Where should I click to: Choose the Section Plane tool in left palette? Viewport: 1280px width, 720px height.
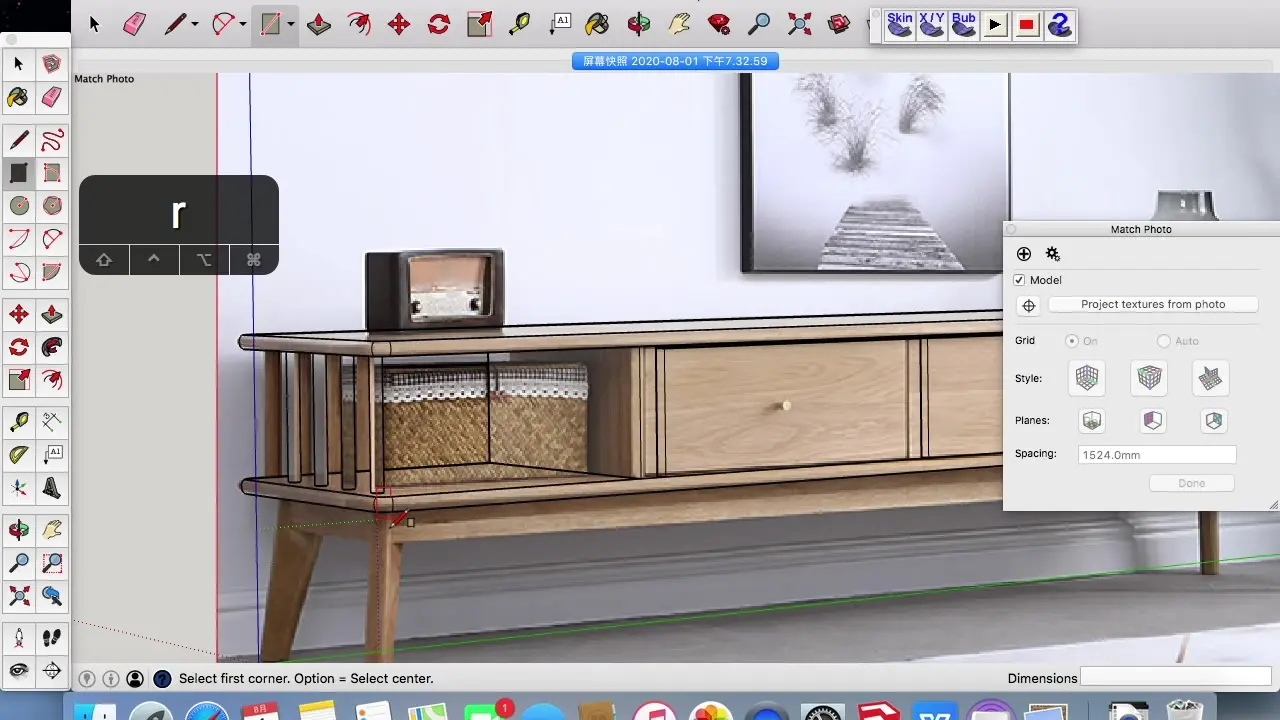52,671
